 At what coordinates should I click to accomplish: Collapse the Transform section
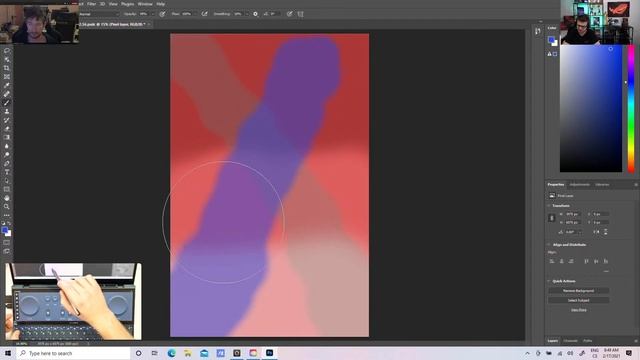click(549, 206)
